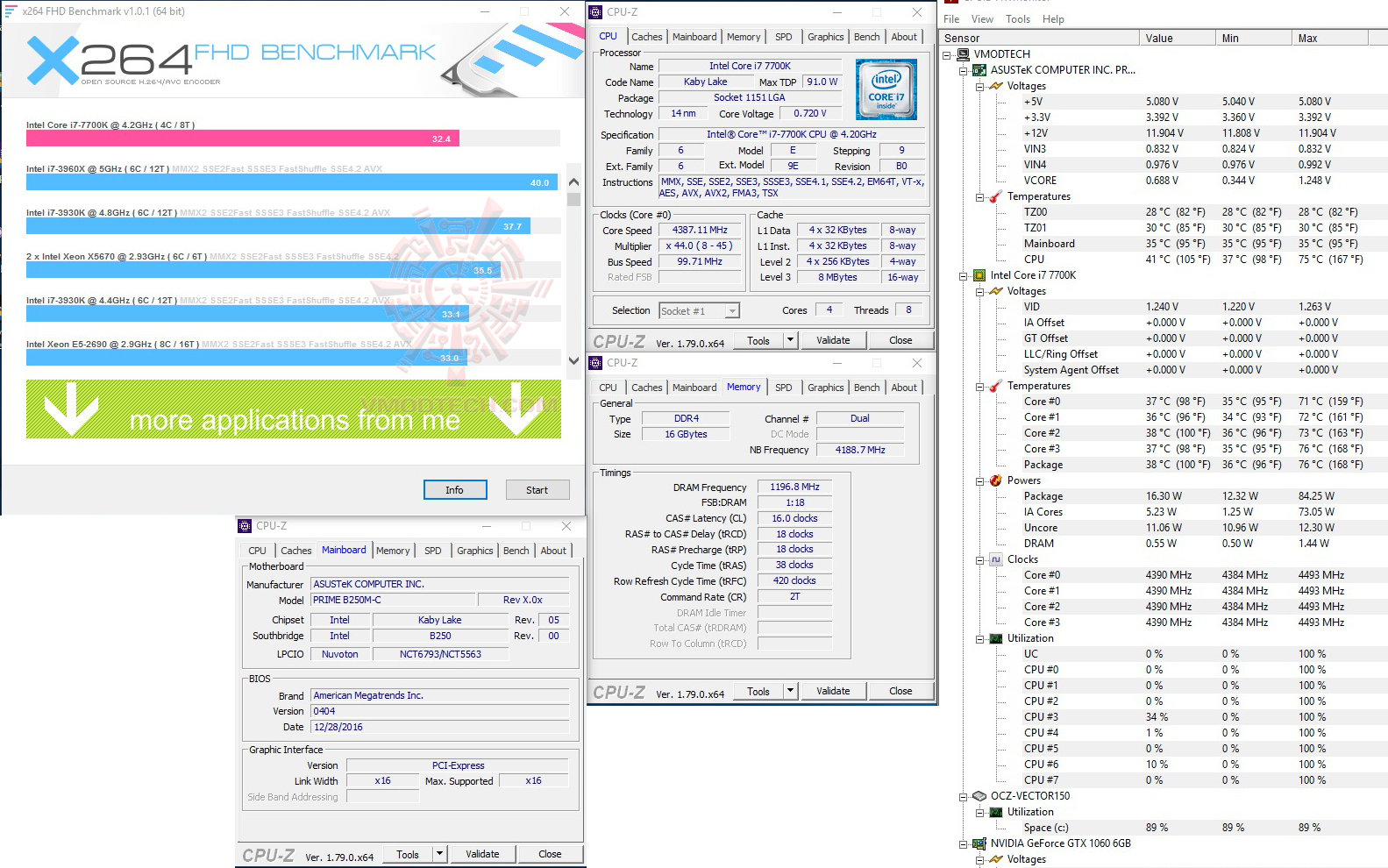The image size is (1388, 868).
Task: Click the DRAM Frequency 1196.8 MHz value
Action: [x=794, y=487]
